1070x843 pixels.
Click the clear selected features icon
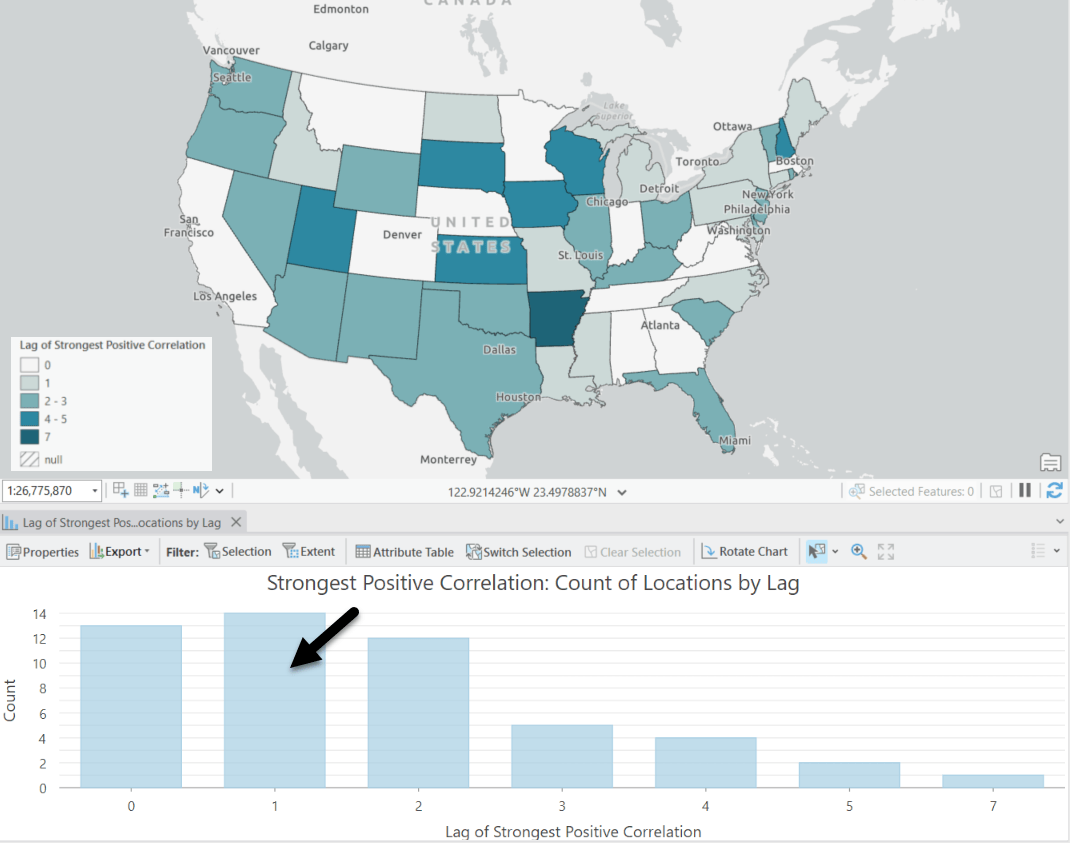[996, 491]
